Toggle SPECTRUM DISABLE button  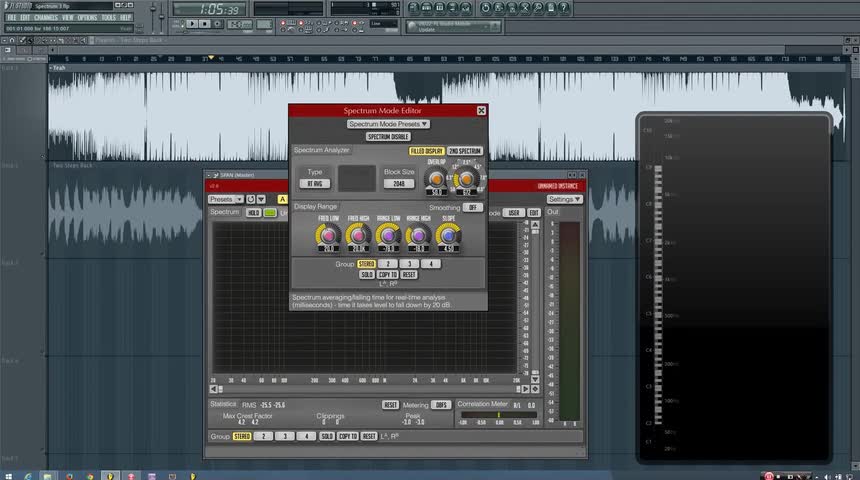(388, 137)
